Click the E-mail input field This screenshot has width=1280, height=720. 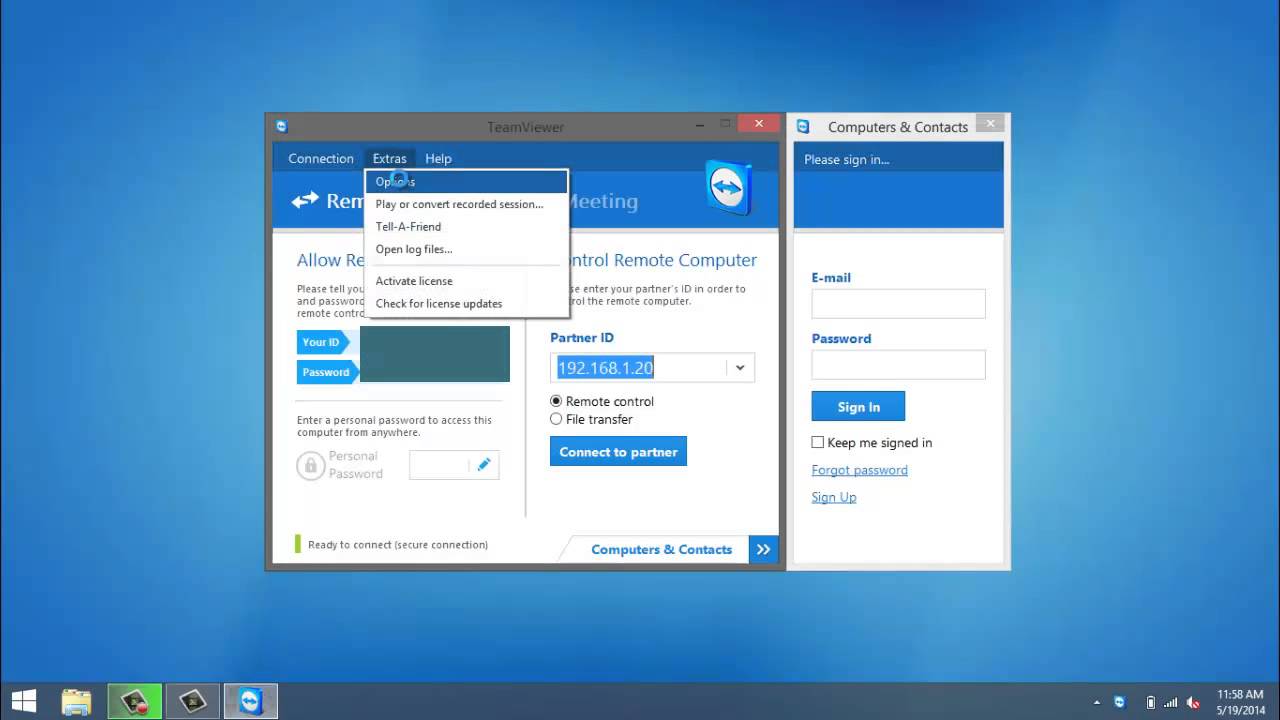tap(898, 304)
